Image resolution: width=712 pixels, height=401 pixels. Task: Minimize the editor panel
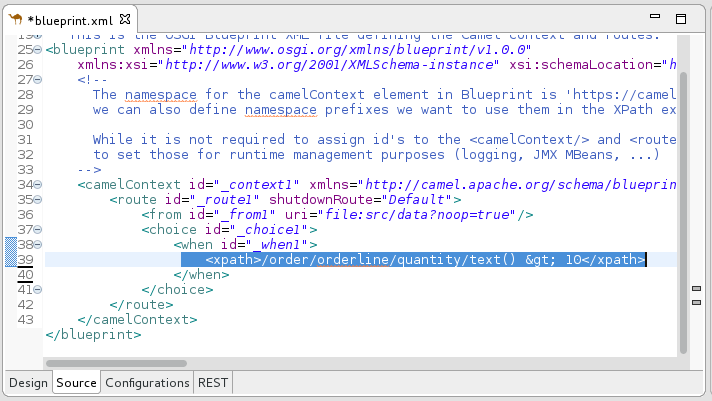coord(664,18)
